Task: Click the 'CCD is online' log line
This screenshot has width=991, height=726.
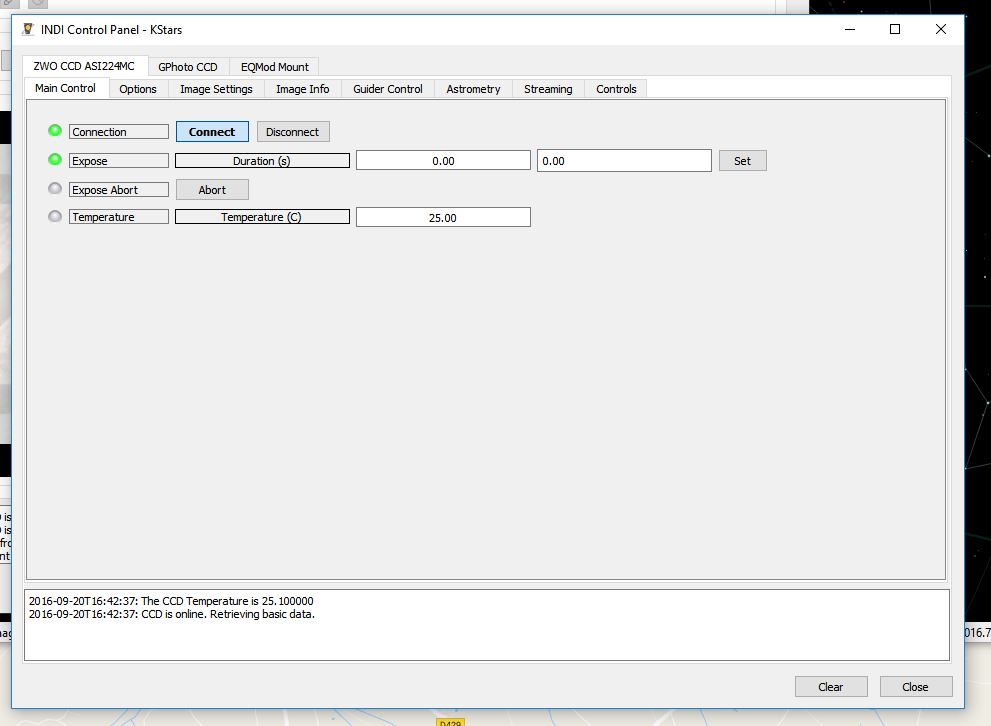Action: click(x=171, y=614)
